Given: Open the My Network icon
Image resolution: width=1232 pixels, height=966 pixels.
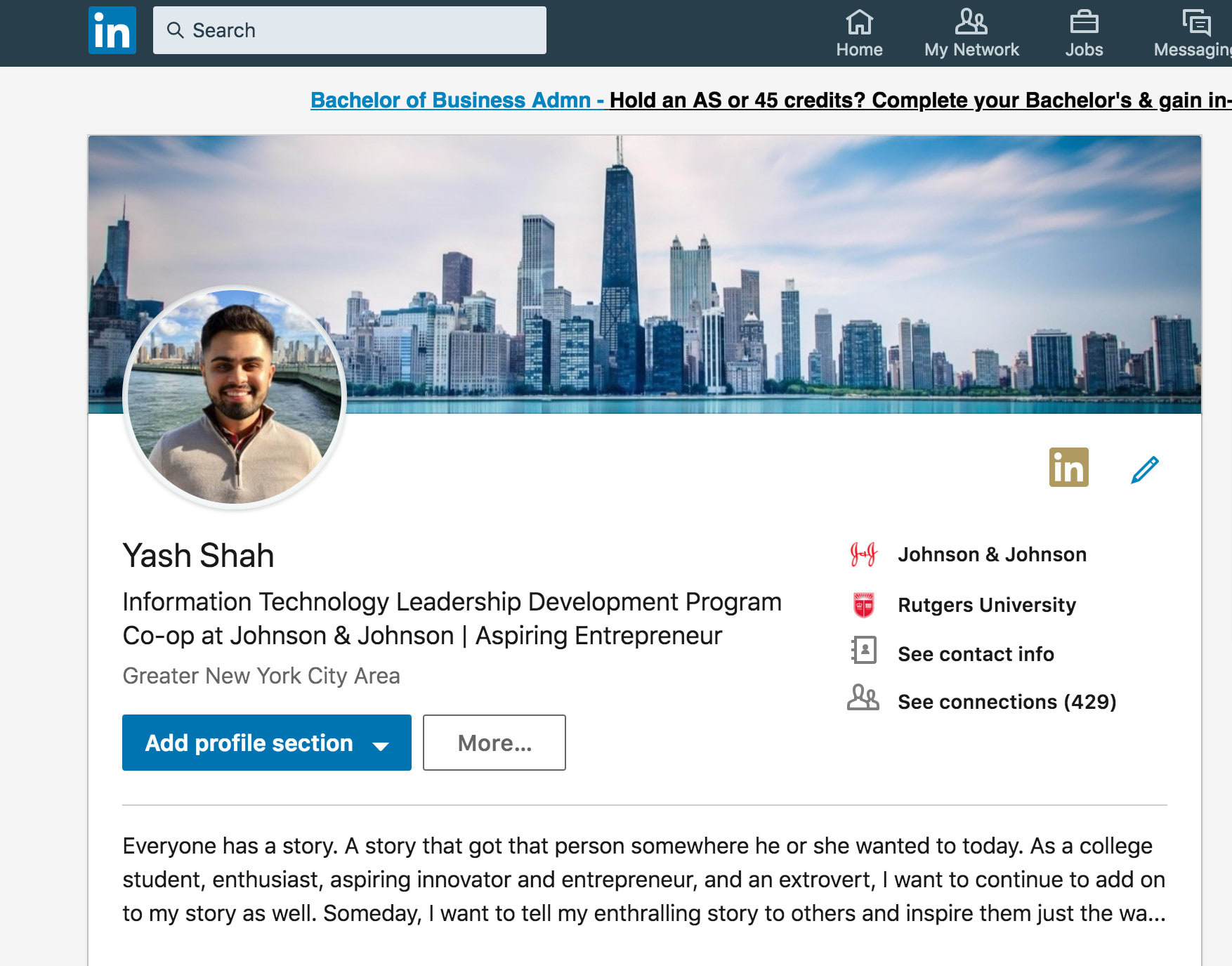Looking at the screenshot, I should coord(971,22).
